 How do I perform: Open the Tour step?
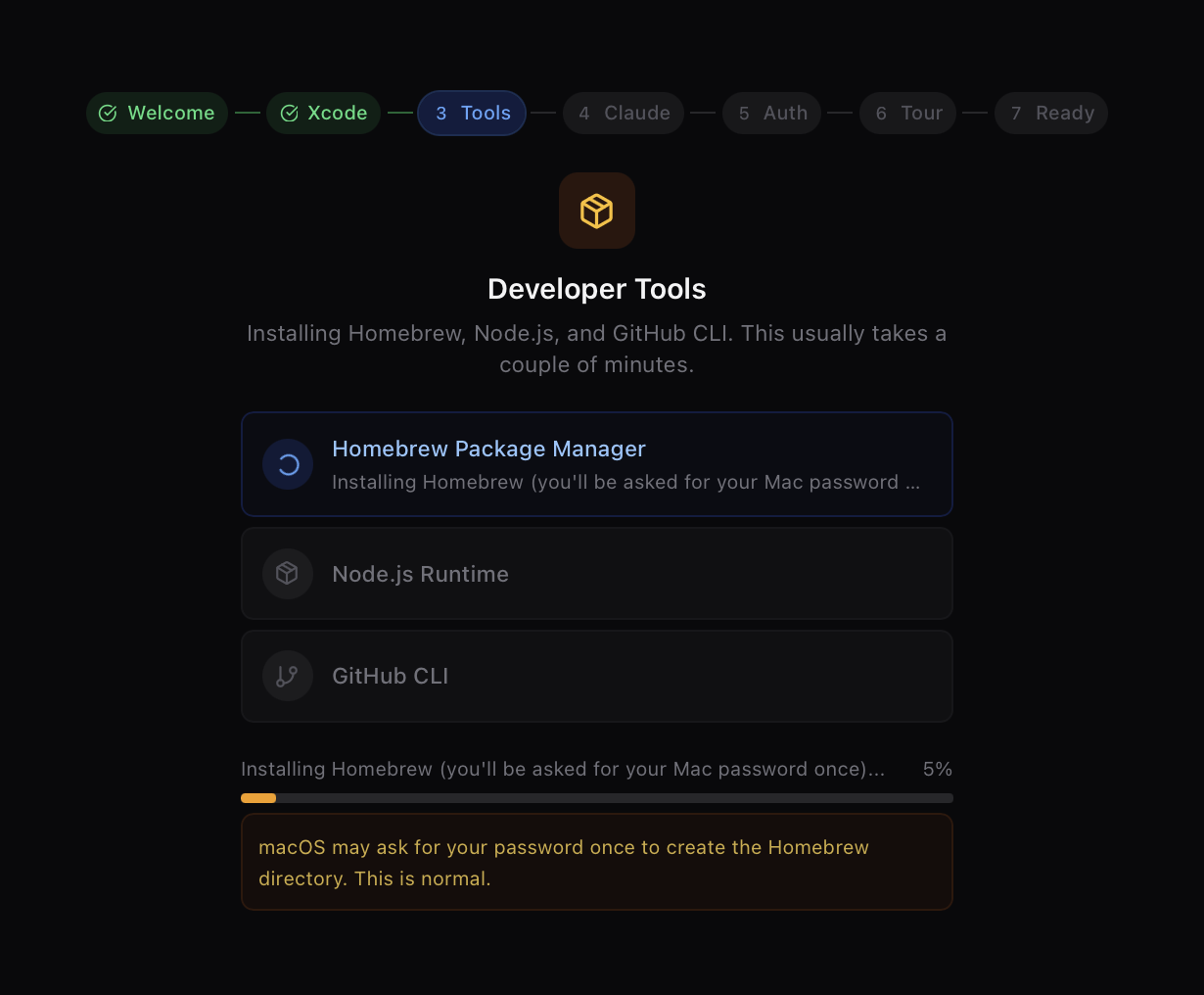click(x=907, y=113)
